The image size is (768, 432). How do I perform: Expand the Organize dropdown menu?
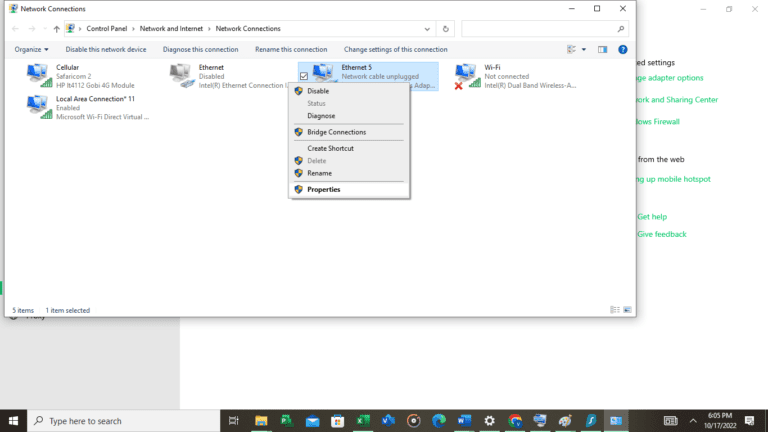pos(32,49)
